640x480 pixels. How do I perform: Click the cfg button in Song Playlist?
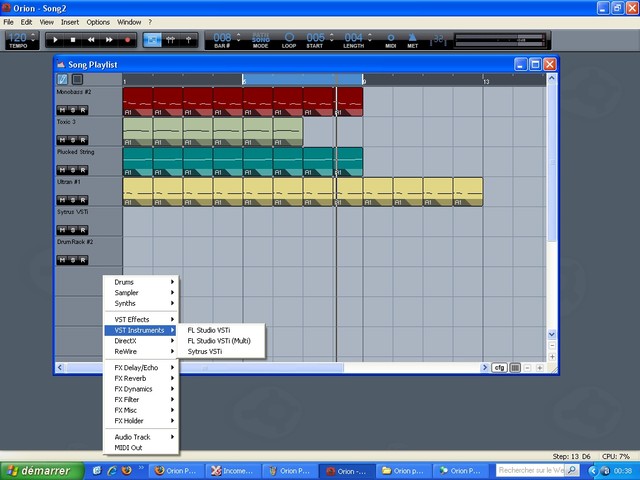click(499, 367)
